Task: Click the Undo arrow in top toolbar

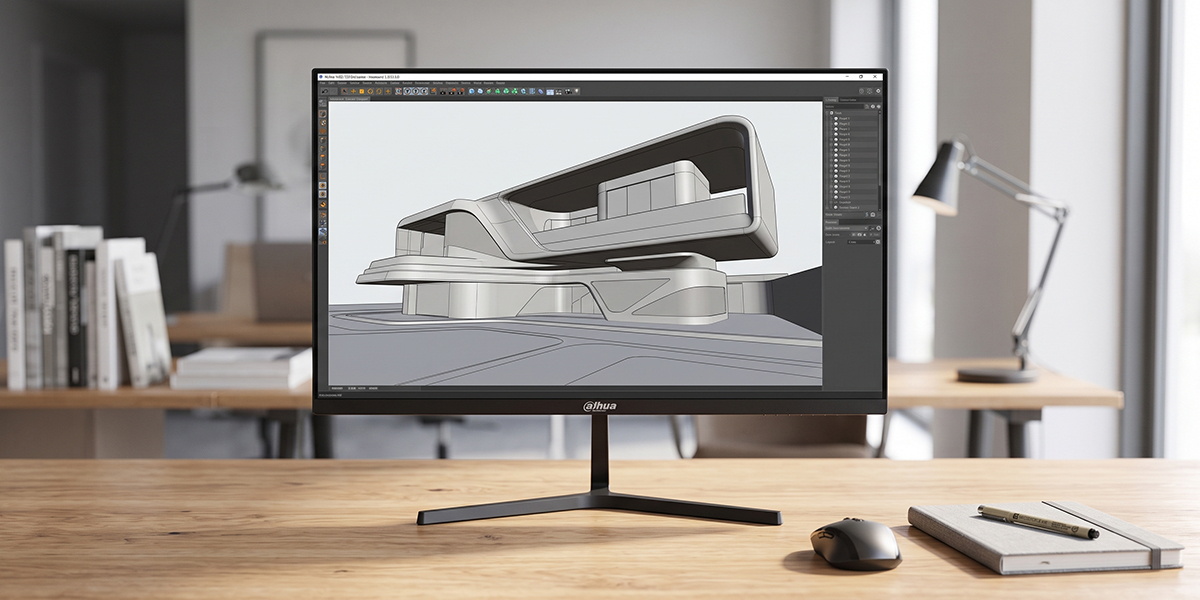Action: pos(325,91)
